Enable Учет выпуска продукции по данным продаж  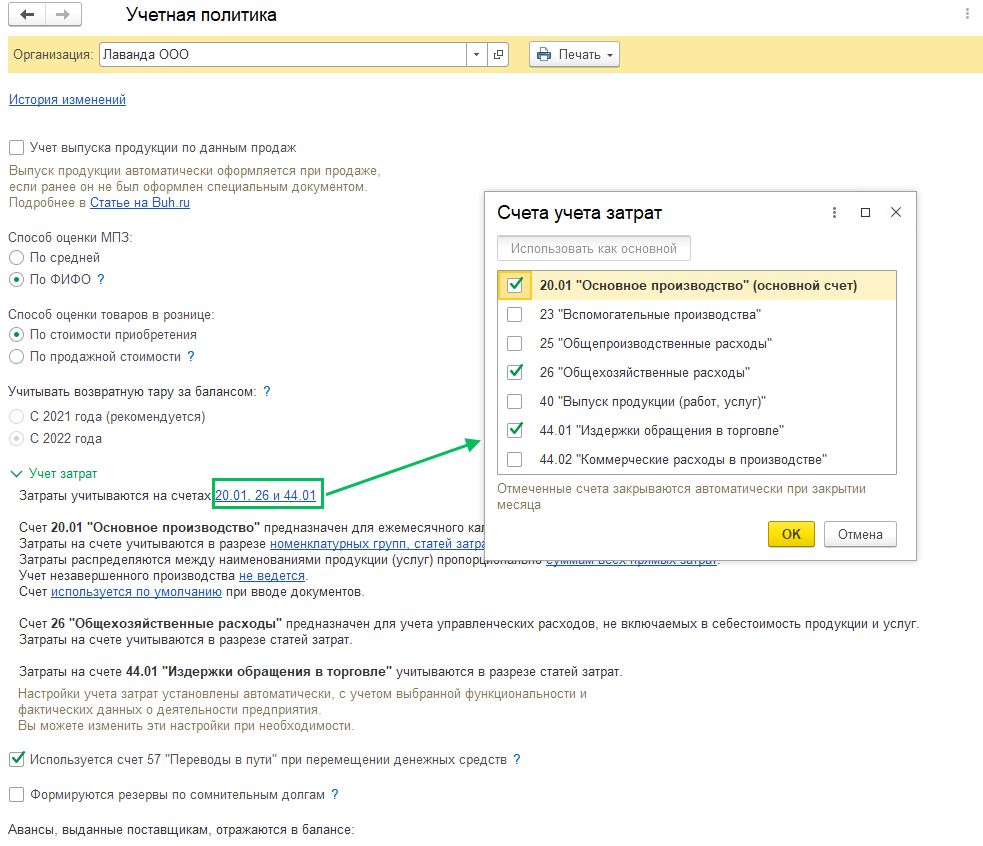[x=17, y=147]
